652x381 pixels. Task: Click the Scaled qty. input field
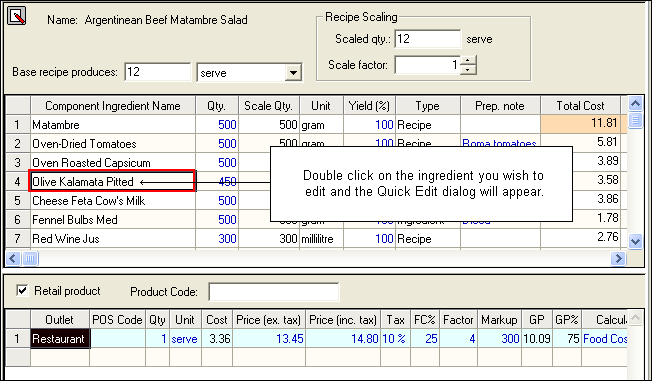click(427, 39)
